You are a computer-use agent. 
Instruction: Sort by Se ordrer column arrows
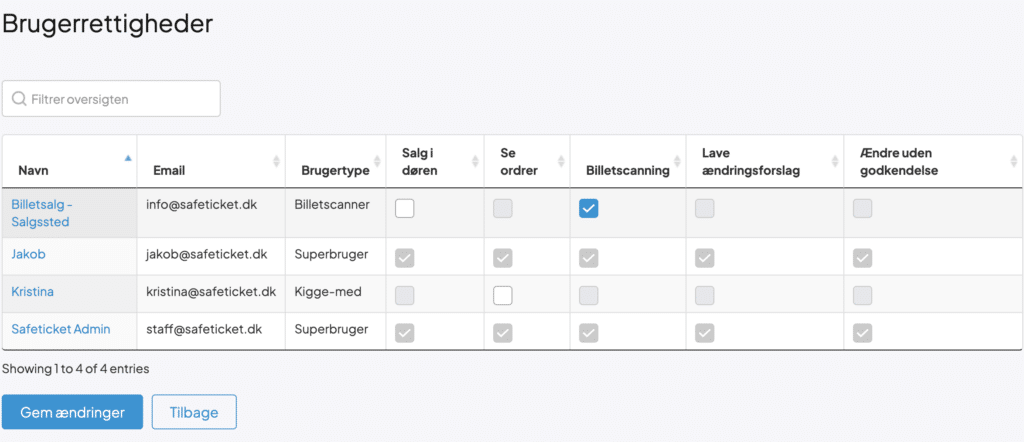click(559, 161)
